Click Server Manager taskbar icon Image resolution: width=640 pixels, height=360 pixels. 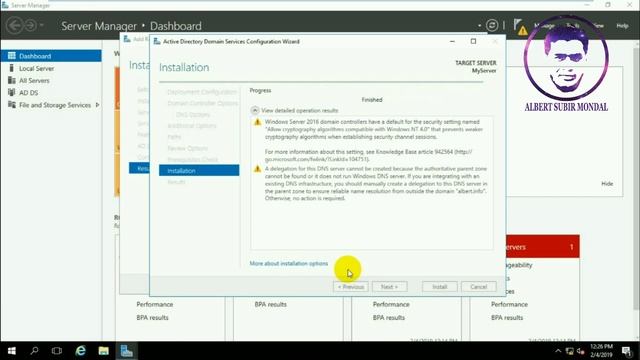(127, 351)
